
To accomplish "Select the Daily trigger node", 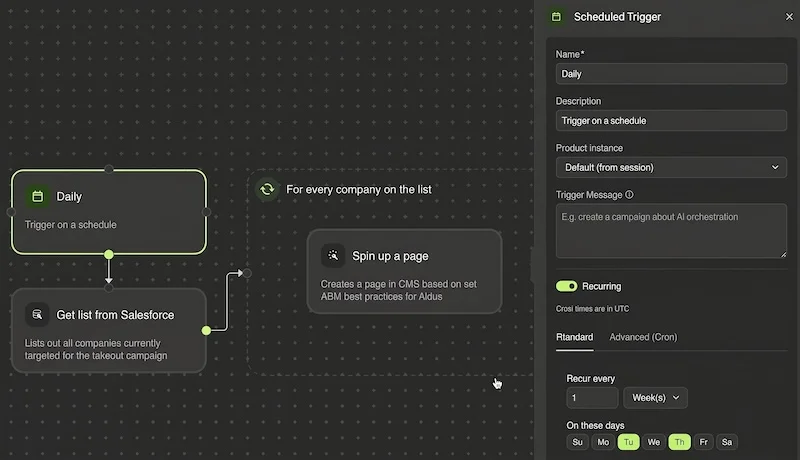I will click(x=109, y=212).
